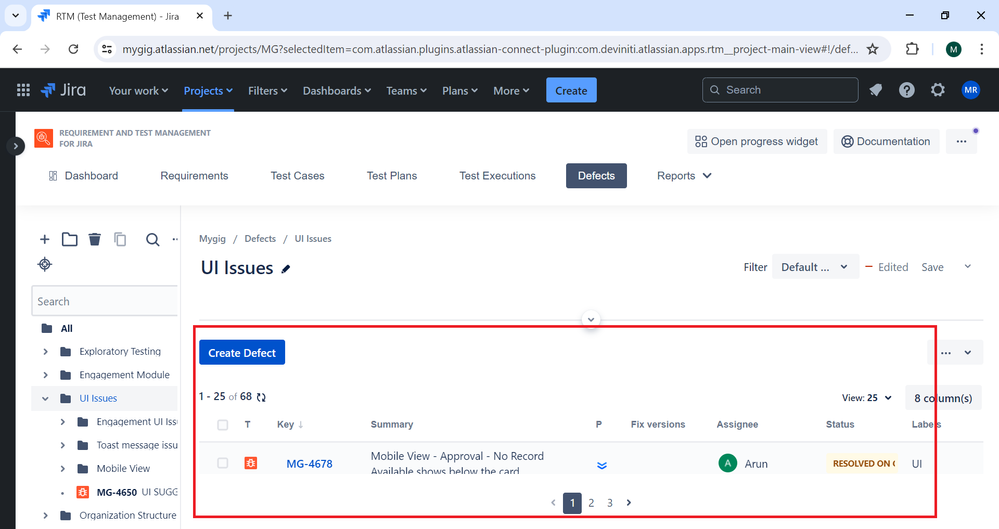Delete selected item with trash icon

pyautogui.click(x=95, y=239)
